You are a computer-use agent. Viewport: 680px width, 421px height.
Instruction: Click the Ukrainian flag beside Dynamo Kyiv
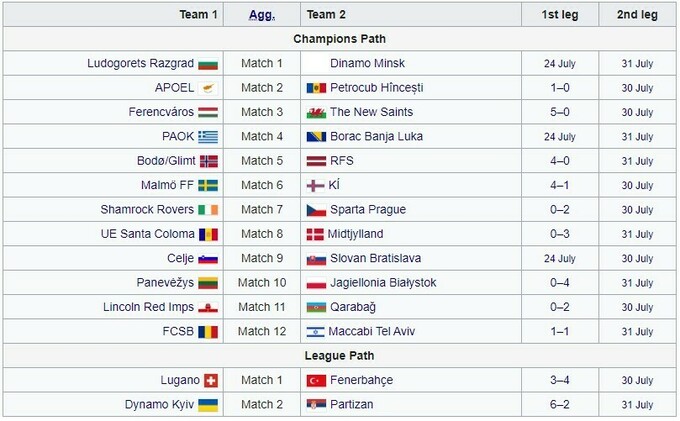click(x=208, y=405)
